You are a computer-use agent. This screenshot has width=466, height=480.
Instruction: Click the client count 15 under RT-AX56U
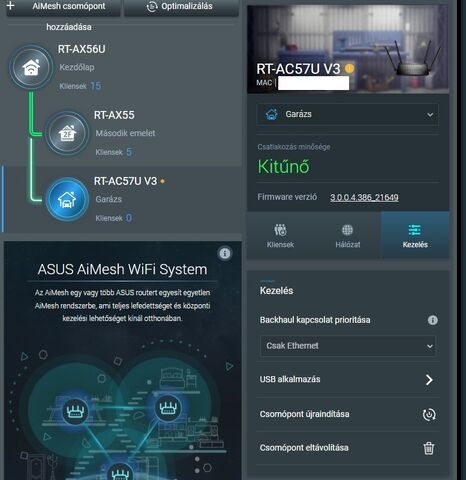pos(96,86)
